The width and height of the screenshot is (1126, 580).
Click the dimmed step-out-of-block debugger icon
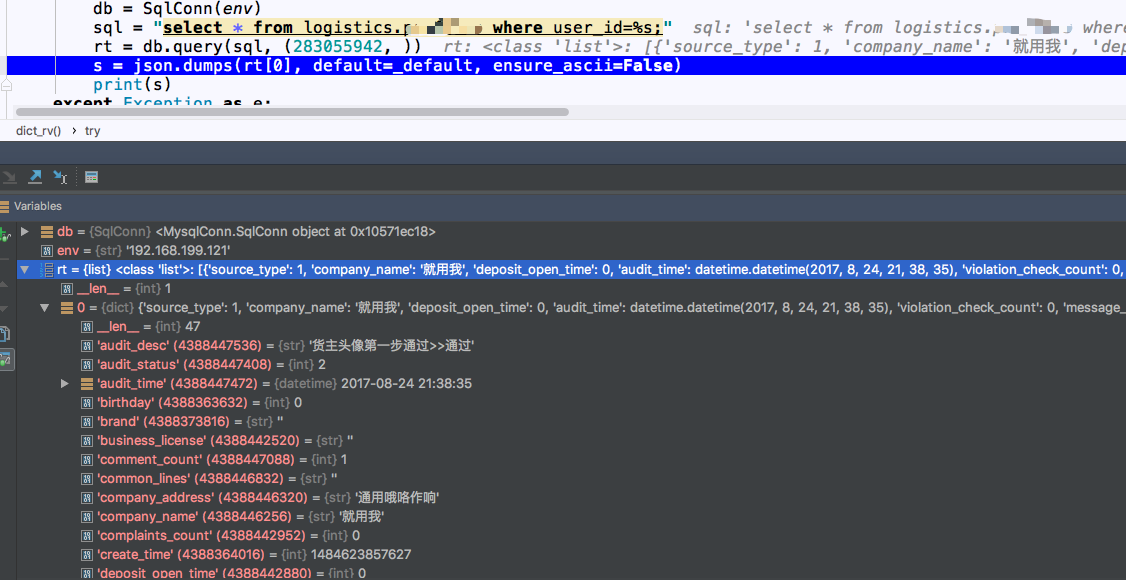click(x=9, y=177)
